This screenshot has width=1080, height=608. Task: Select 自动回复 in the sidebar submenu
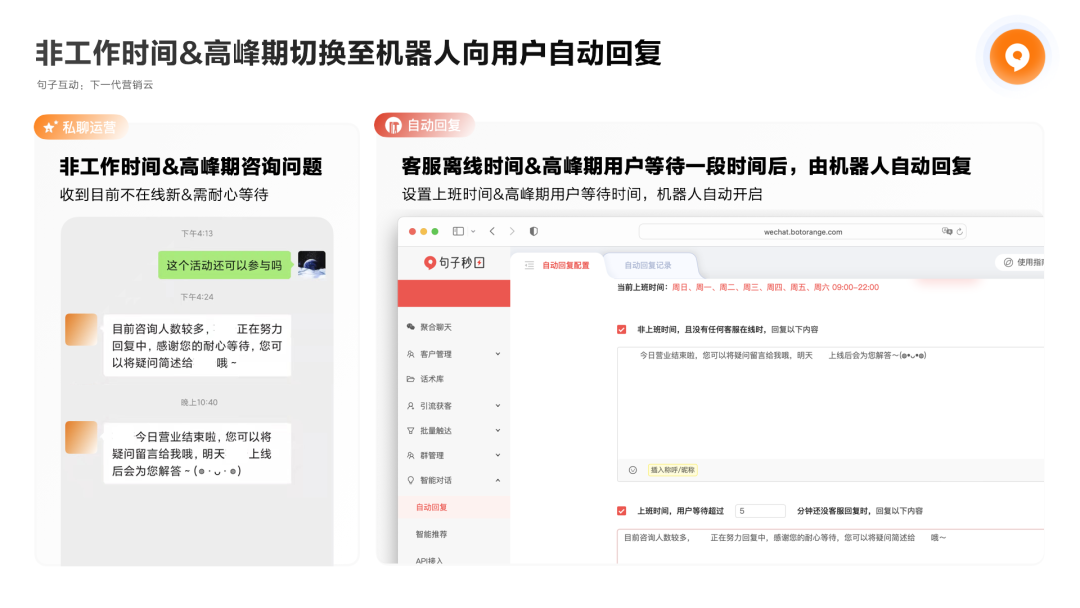tap(454, 507)
